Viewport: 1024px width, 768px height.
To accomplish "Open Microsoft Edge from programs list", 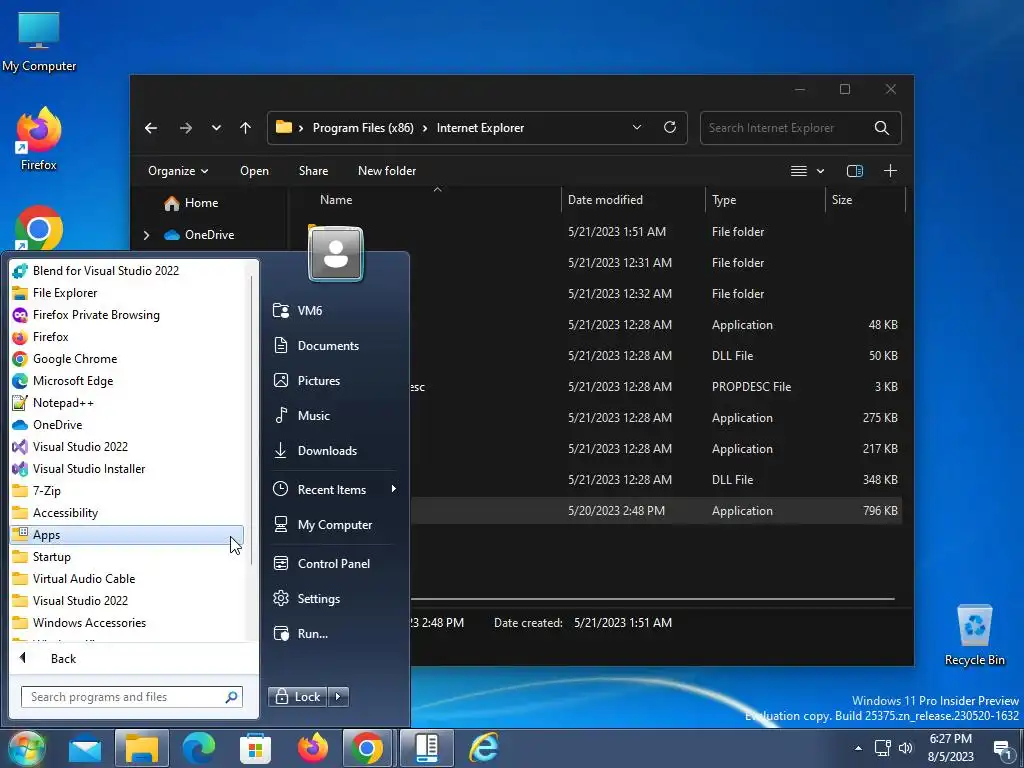I will (x=72, y=381).
